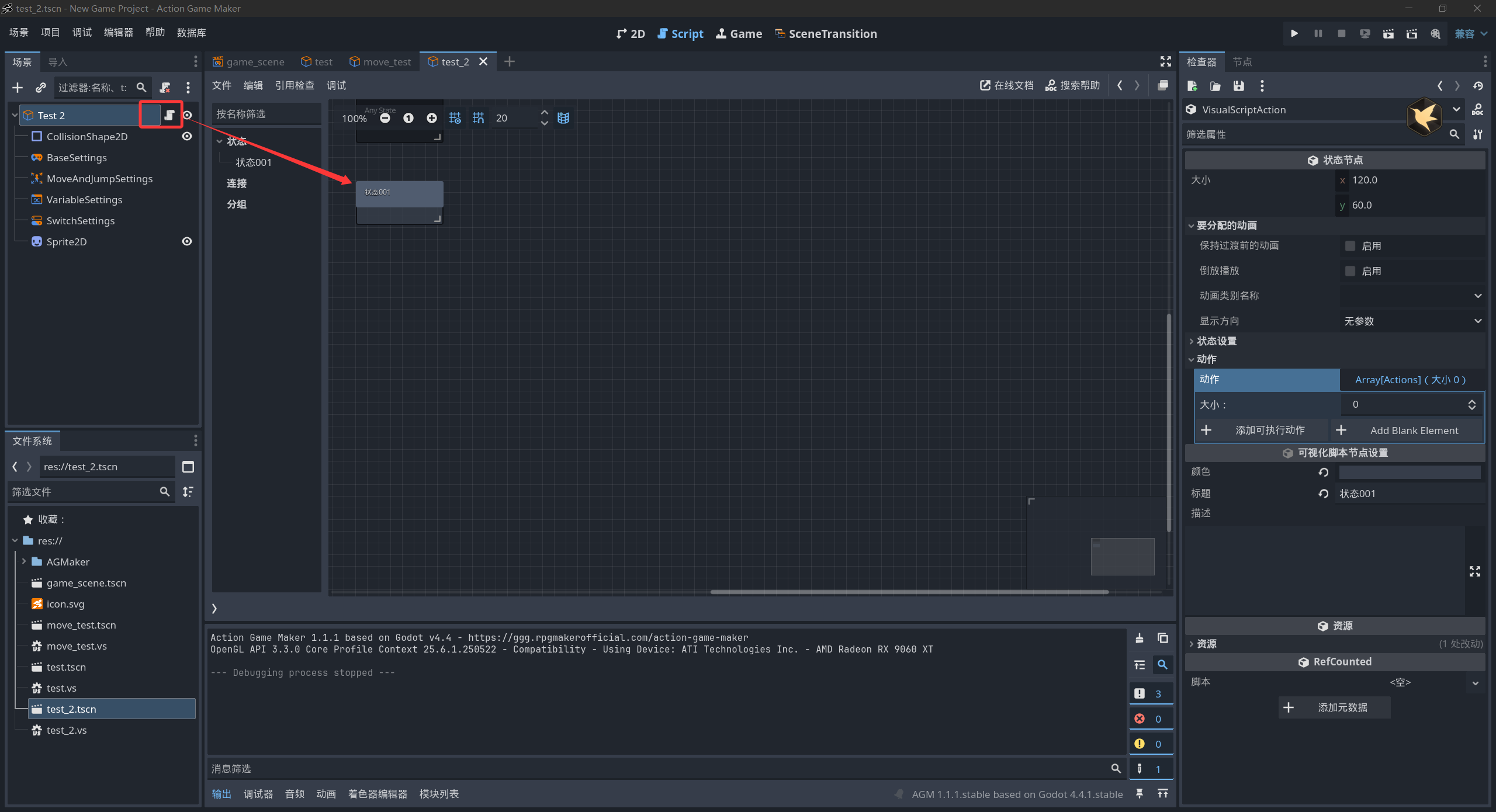
Task: Hide the Sprite2D node
Action: tap(187, 241)
